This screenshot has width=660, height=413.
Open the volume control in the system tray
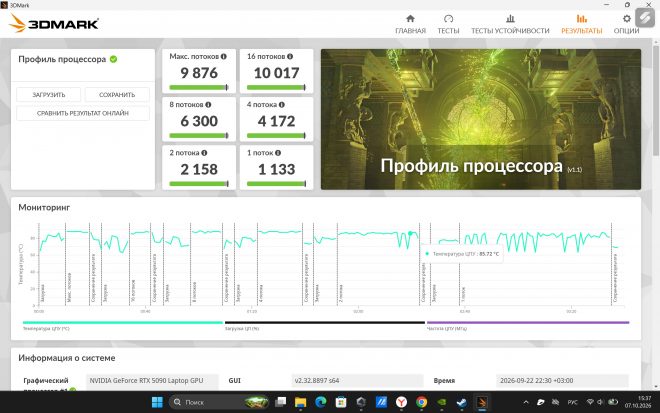(600, 402)
